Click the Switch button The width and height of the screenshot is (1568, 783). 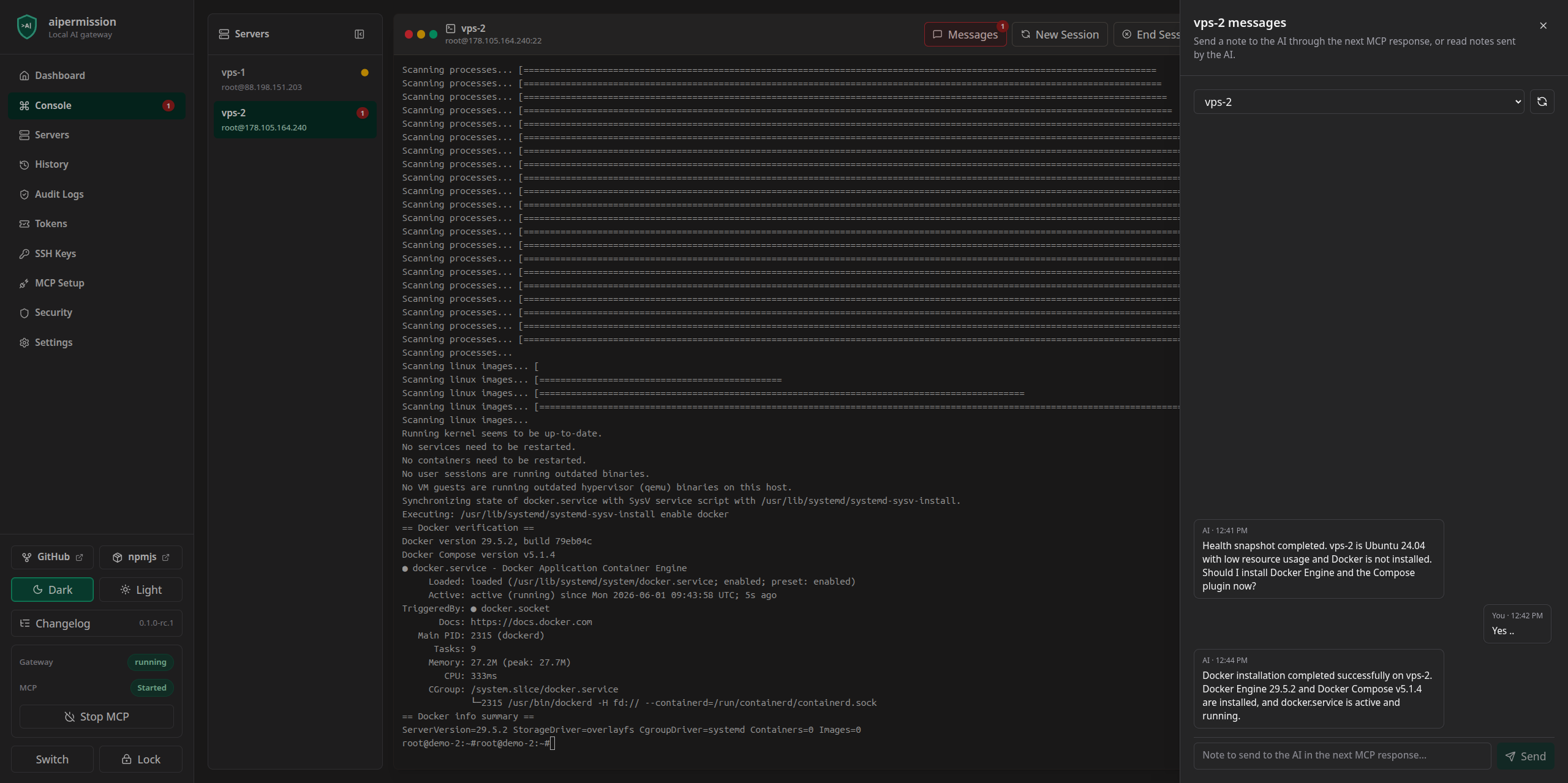(52, 759)
